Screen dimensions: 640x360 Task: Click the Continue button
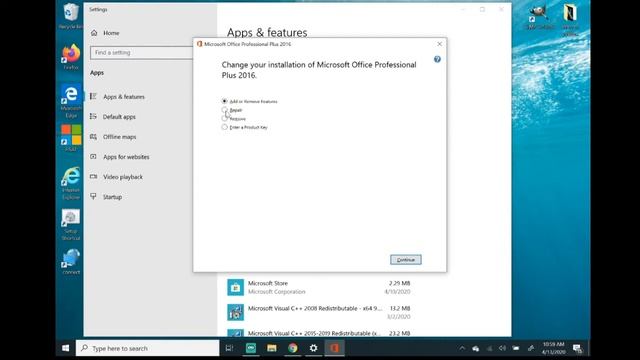tap(405, 260)
